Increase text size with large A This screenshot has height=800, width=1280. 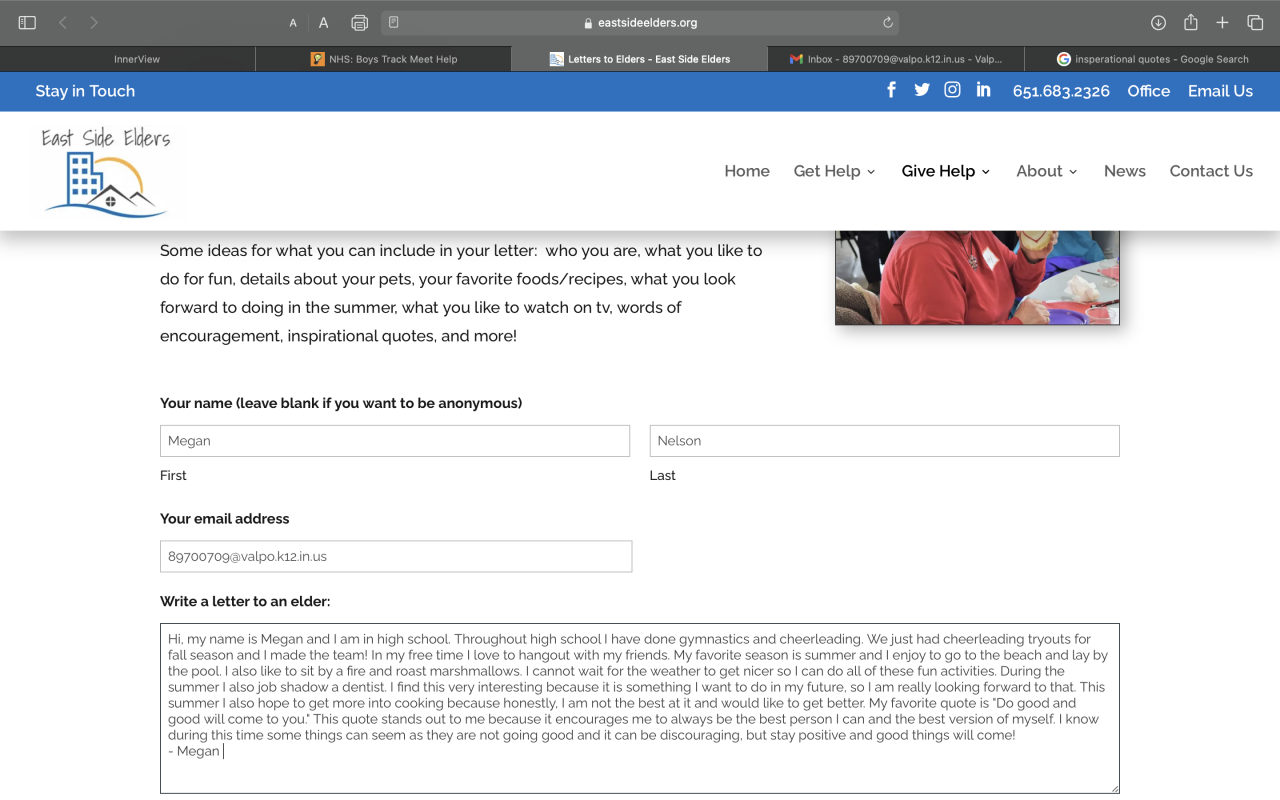(x=324, y=22)
